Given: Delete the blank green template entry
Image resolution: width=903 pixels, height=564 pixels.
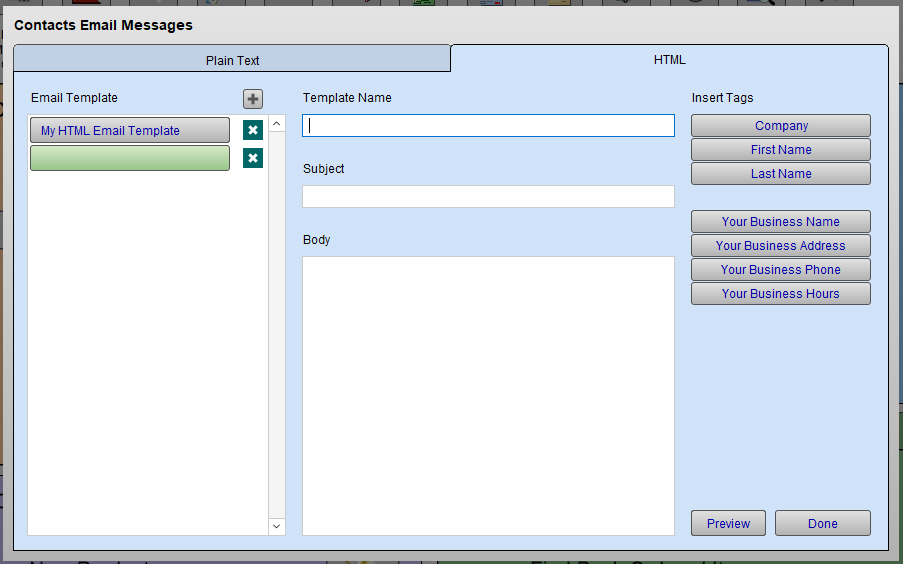Looking at the screenshot, I should tap(253, 158).
